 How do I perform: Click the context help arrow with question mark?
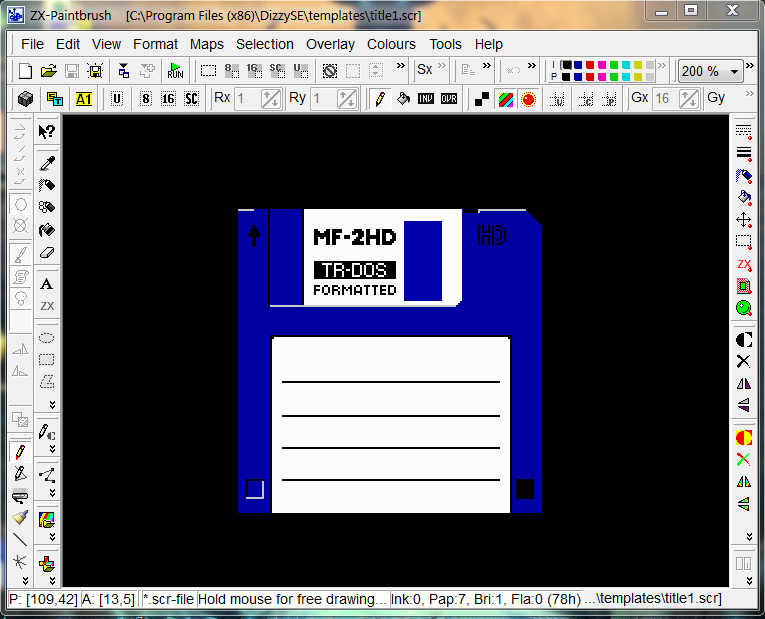tap(47, 132)
